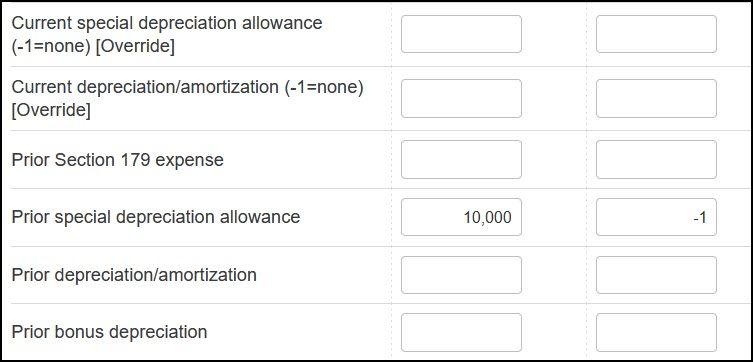Click second-column Prior bonus depreciation field
Image resolution: width=753 pixels, height=362 pixels.
point(656,332)
